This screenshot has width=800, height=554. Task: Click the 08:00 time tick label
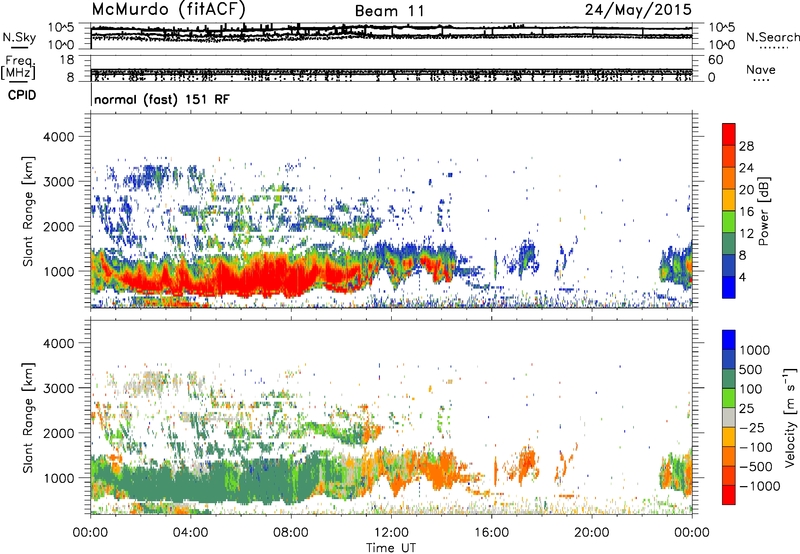click(x=291, y=533)
